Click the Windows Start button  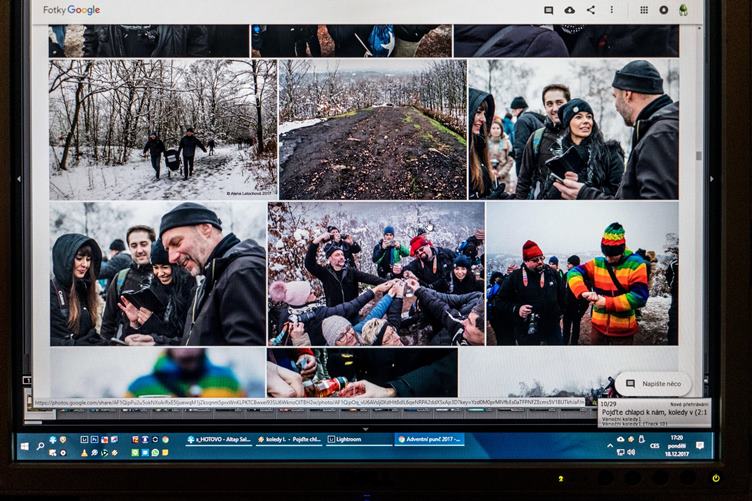point(25,446)
